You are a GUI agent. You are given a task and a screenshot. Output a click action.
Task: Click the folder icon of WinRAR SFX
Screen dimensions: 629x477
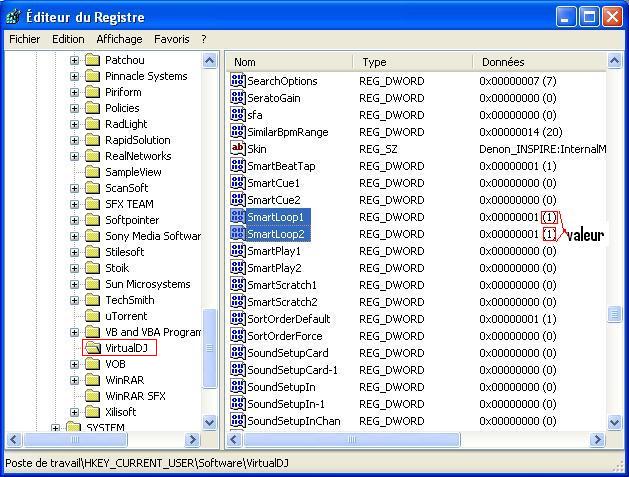click(x=93, y=396)
